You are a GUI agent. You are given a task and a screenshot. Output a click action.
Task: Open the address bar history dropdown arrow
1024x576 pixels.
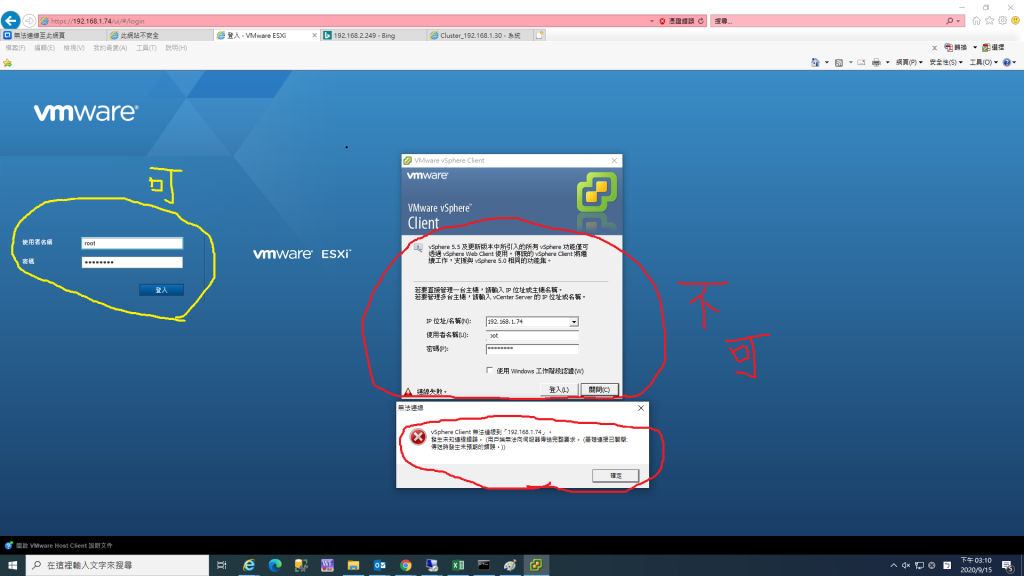(x=652, y=21)
